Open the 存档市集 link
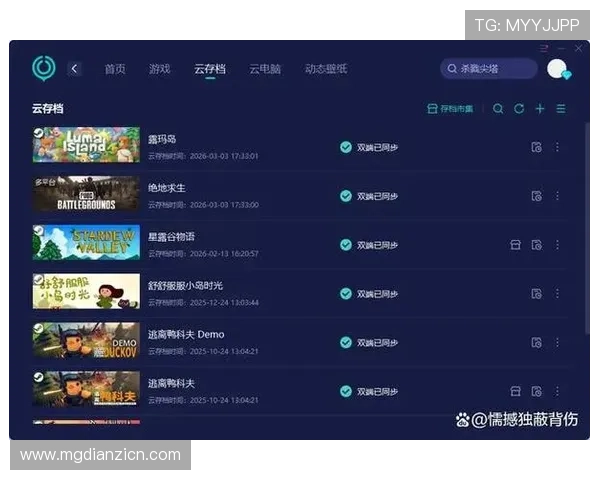 click(x=450, y=109)
